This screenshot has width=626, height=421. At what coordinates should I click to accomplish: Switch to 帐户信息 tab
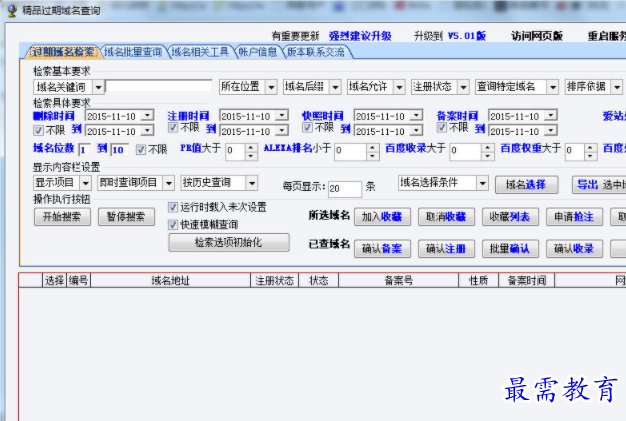click(x=258, y=52)
